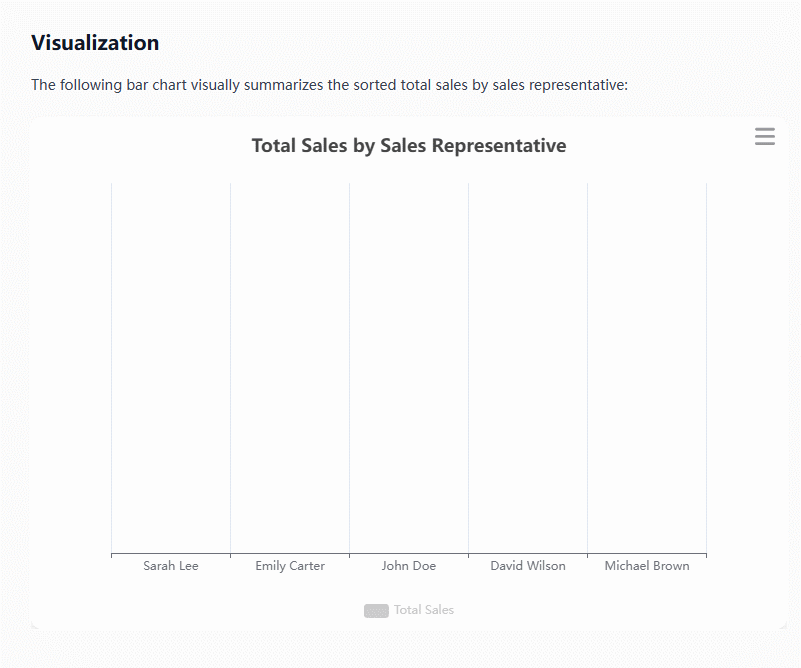Click the plot area above Michael Brown
The image size is (801, 668).
pos(647,368)
